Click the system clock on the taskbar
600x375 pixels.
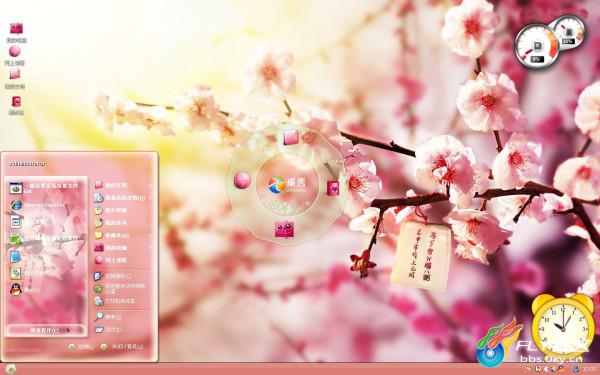tap(591, 370)
